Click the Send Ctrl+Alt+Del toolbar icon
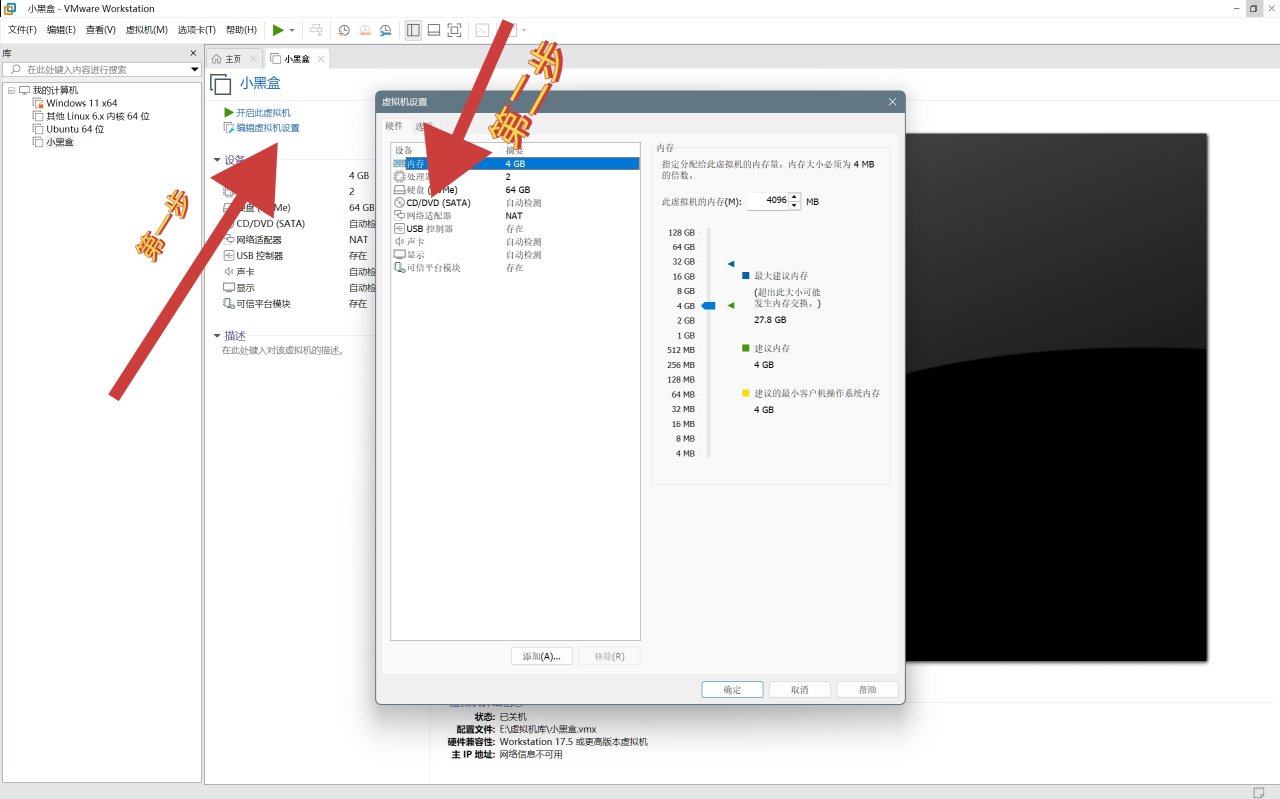The image size is (1280, 799). tap(316, 30)
